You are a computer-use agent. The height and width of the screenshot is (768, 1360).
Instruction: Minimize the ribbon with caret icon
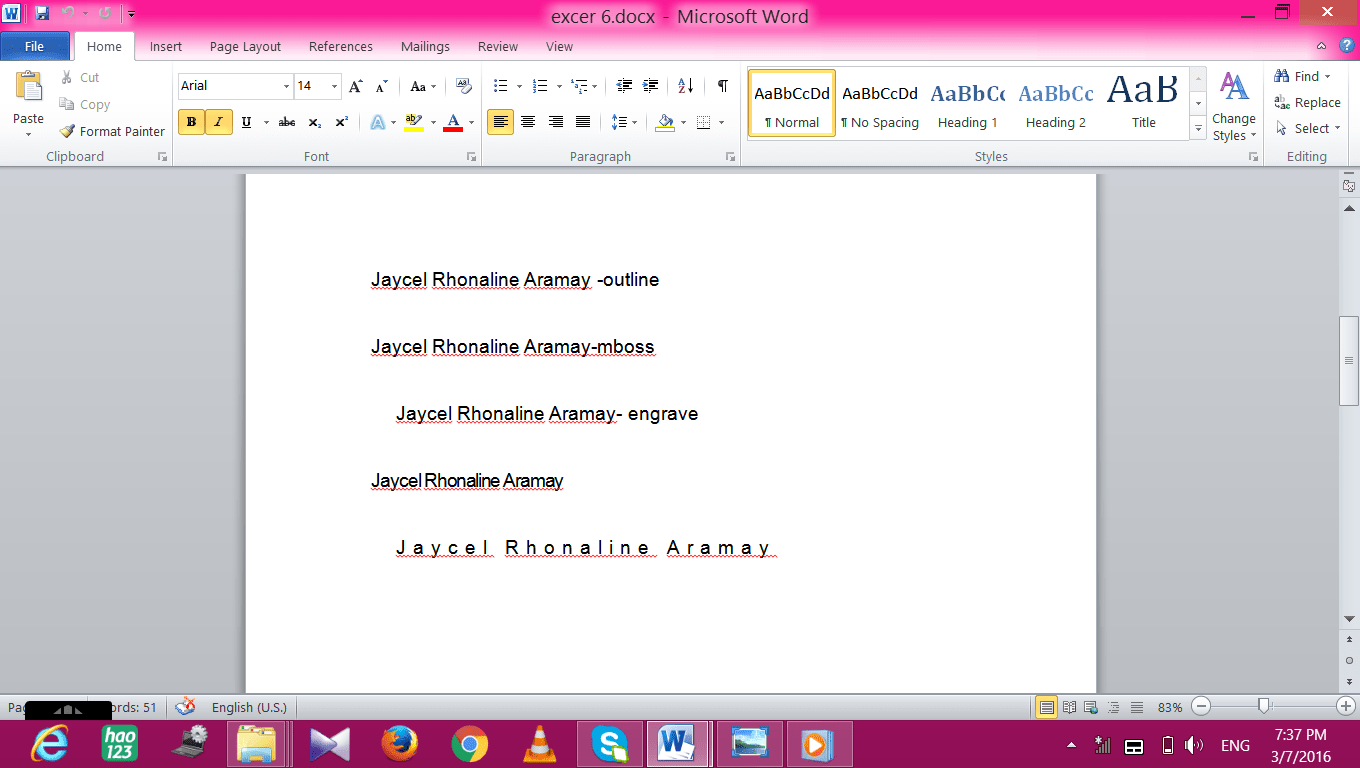1322,46
